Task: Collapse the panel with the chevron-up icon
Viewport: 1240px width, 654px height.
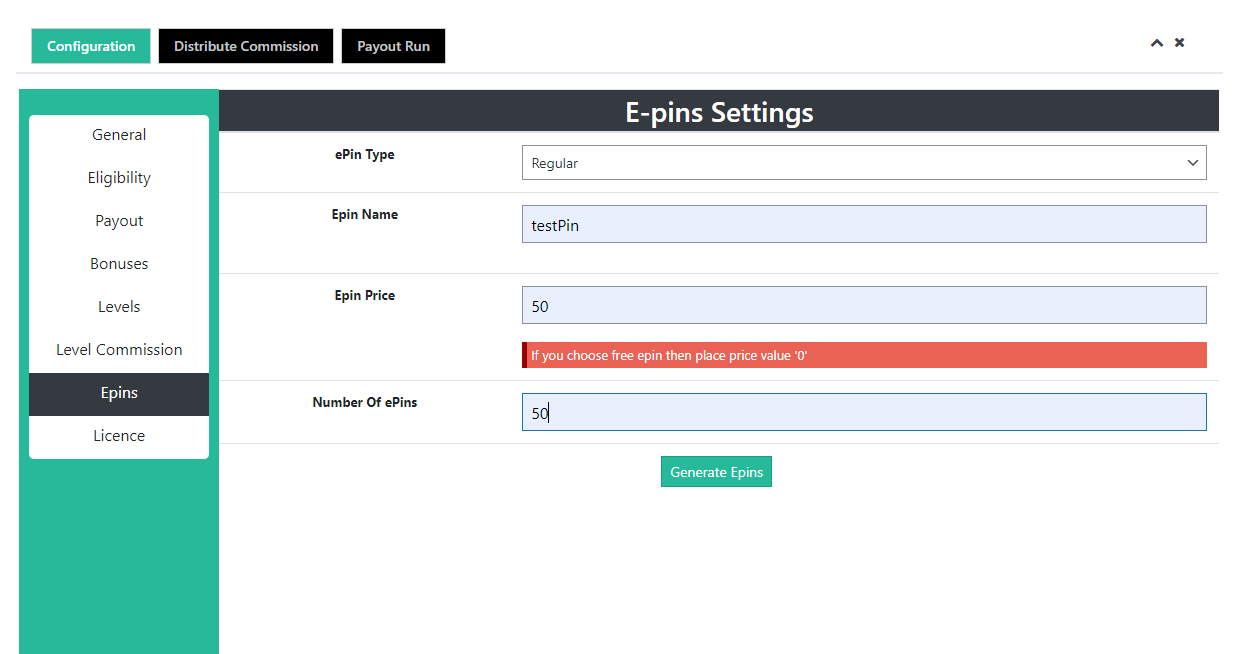Action: (1156, 43)
